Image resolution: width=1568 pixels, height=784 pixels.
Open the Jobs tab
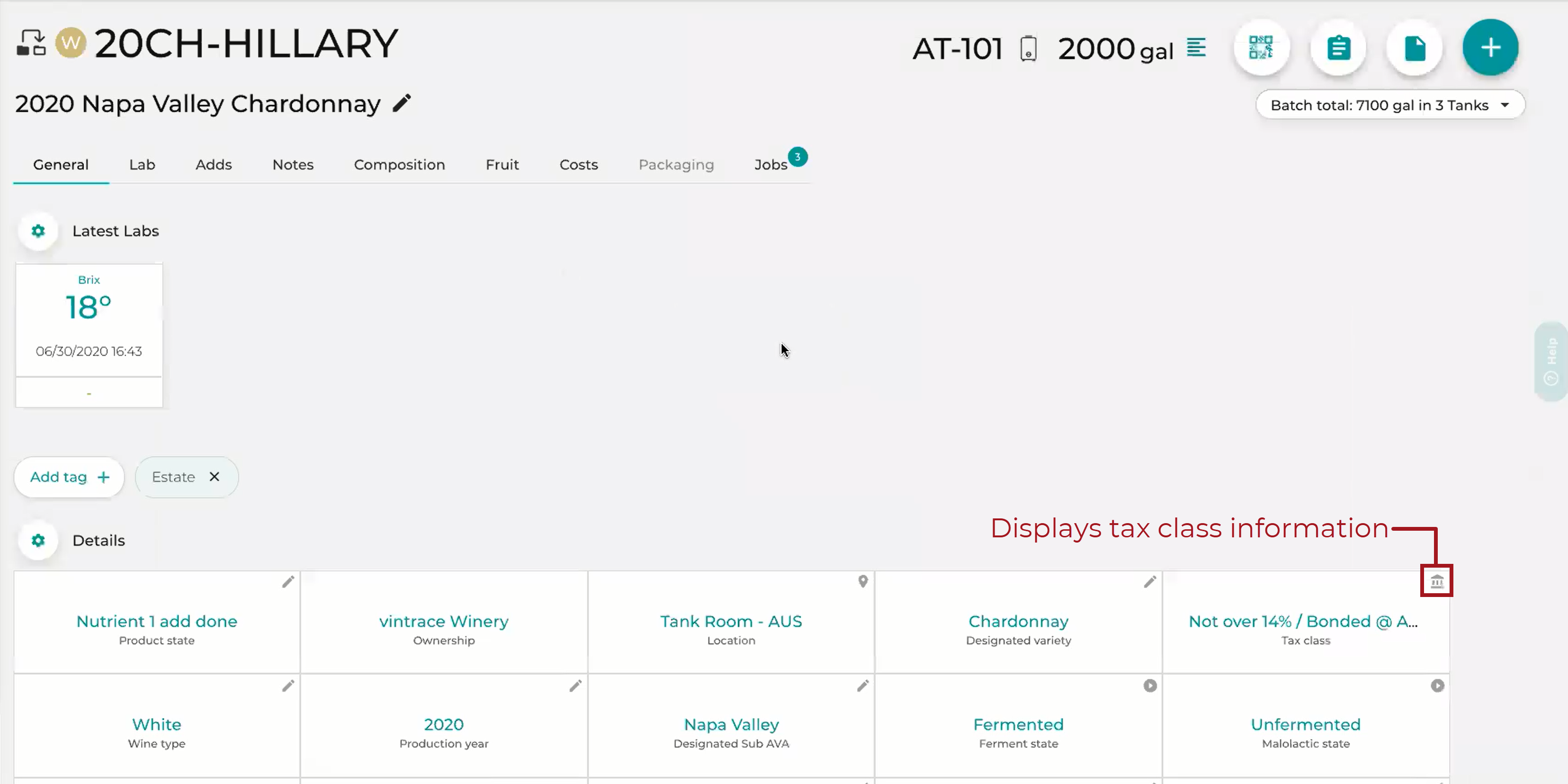point(771,164)
